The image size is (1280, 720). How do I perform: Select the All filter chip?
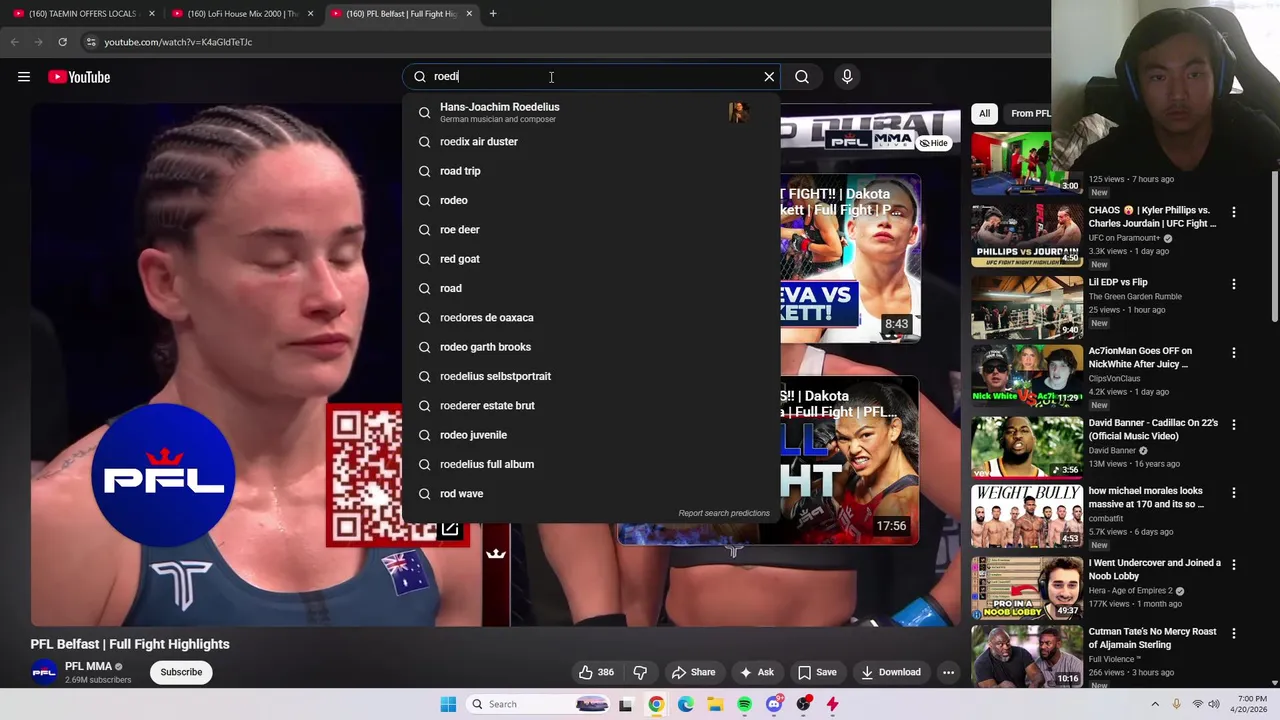pyautogui.click(x=984, y=113)
